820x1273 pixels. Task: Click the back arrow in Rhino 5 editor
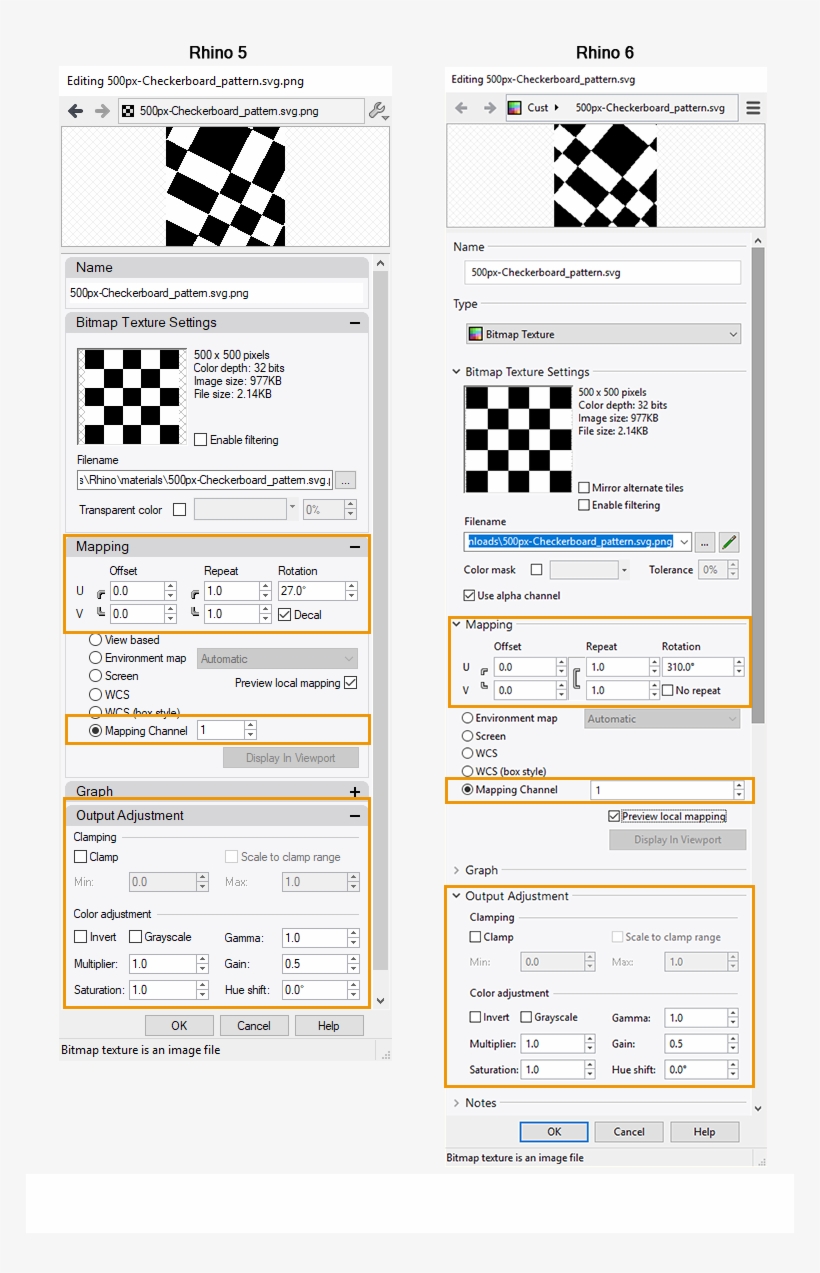click(75, 111)
